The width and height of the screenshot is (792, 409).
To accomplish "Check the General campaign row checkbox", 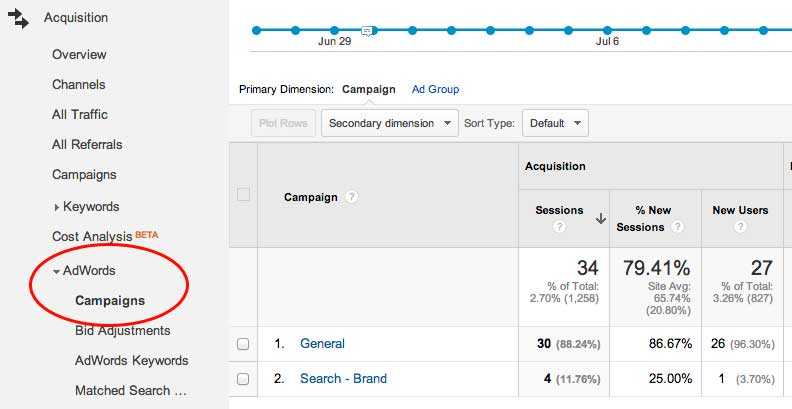I will pos(243,344).
